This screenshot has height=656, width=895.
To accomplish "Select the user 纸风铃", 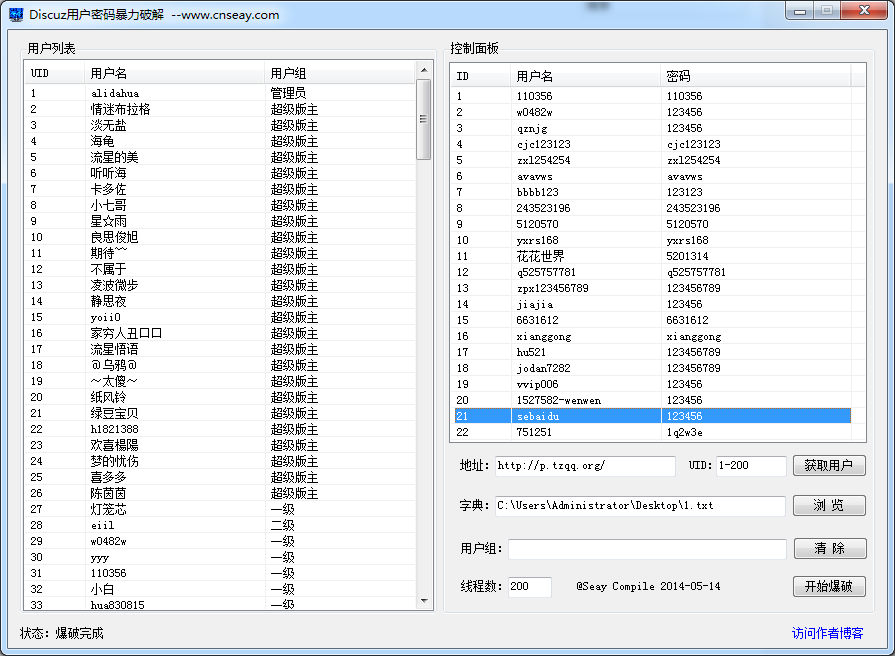I will (x=220, y=397).
